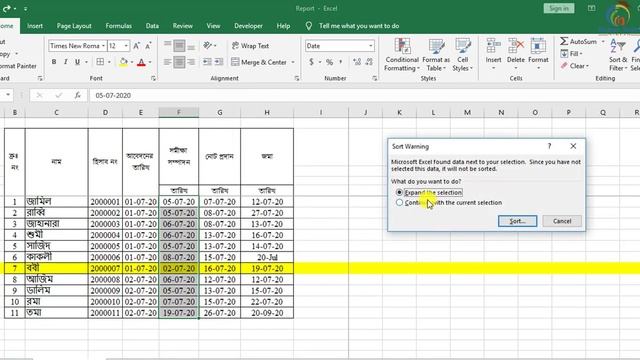Click AutoSum button
This screenshot has width=640, height=360.
pos(578,41)
